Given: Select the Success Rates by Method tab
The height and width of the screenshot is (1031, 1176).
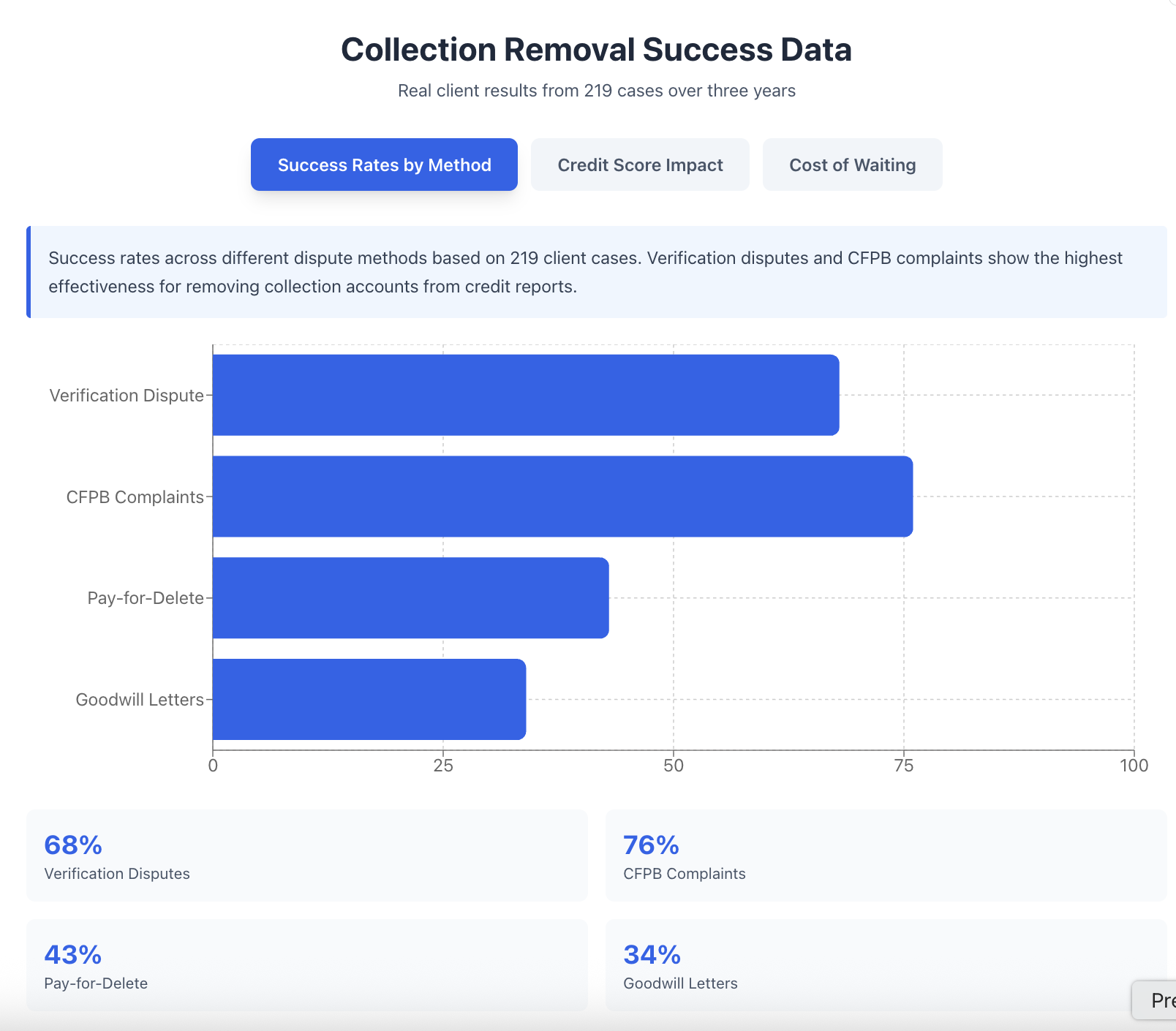Looking at the screenshot, I should pos(384,165).
